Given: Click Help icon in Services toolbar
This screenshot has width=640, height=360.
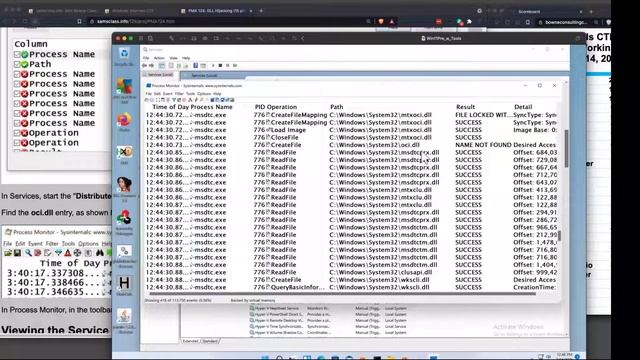Looking at the screenshot, I should coord(196,65).
